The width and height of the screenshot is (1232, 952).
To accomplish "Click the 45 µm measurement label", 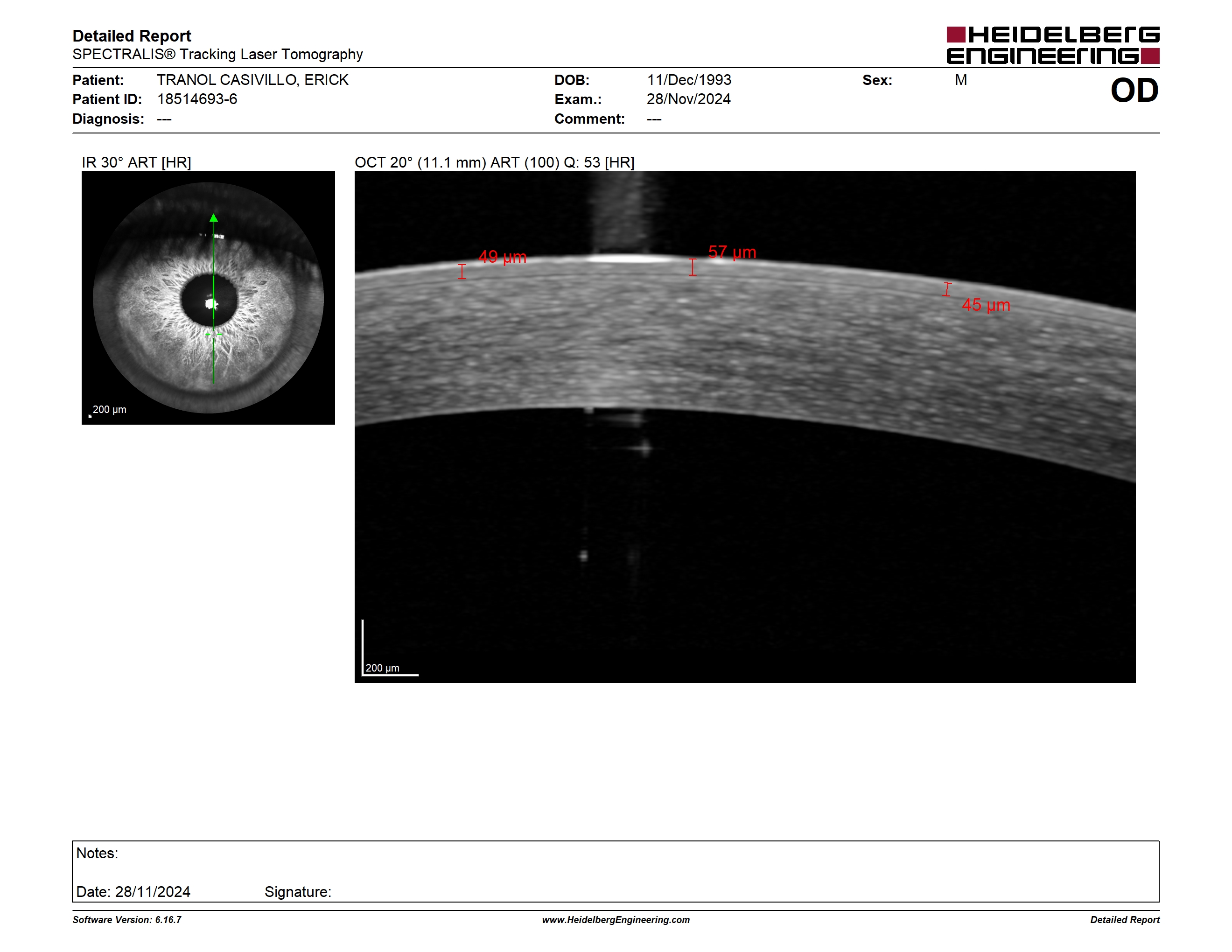I will click(986, 305).
